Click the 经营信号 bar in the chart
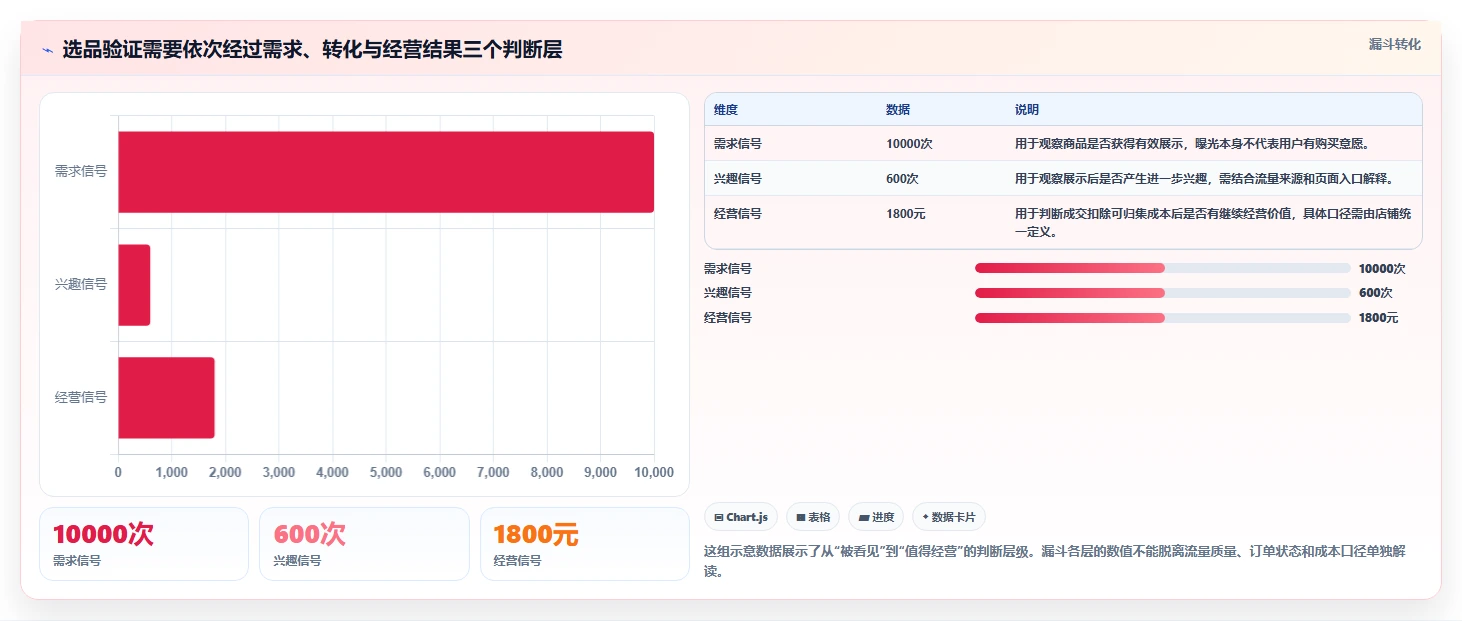The height and width of the screenshot is (621, 1462). tap(166, 398)
